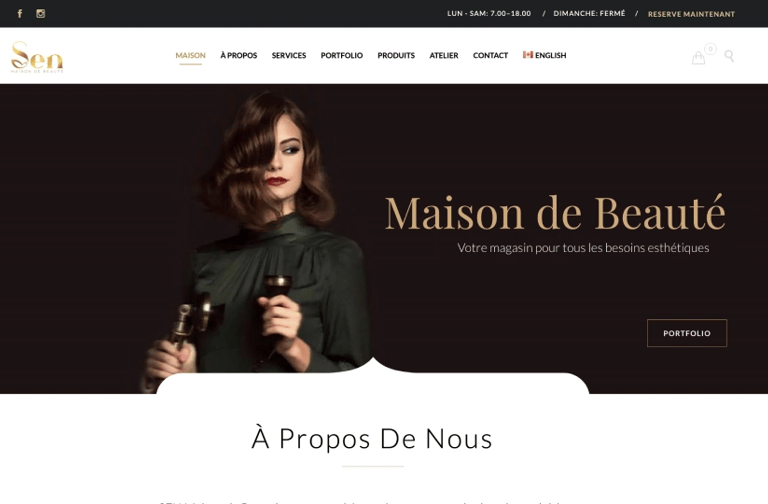
Task: Open the Instagram profile icon
Action: click(41, 14)
